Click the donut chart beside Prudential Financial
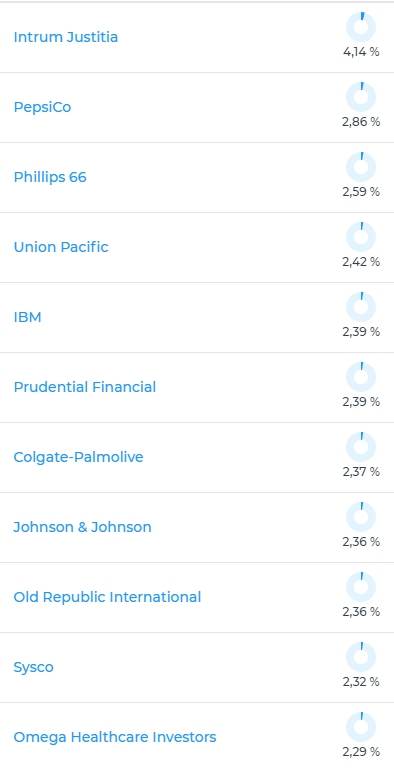The width and height of the screenshot is (394, 769). tap(361, 377)
